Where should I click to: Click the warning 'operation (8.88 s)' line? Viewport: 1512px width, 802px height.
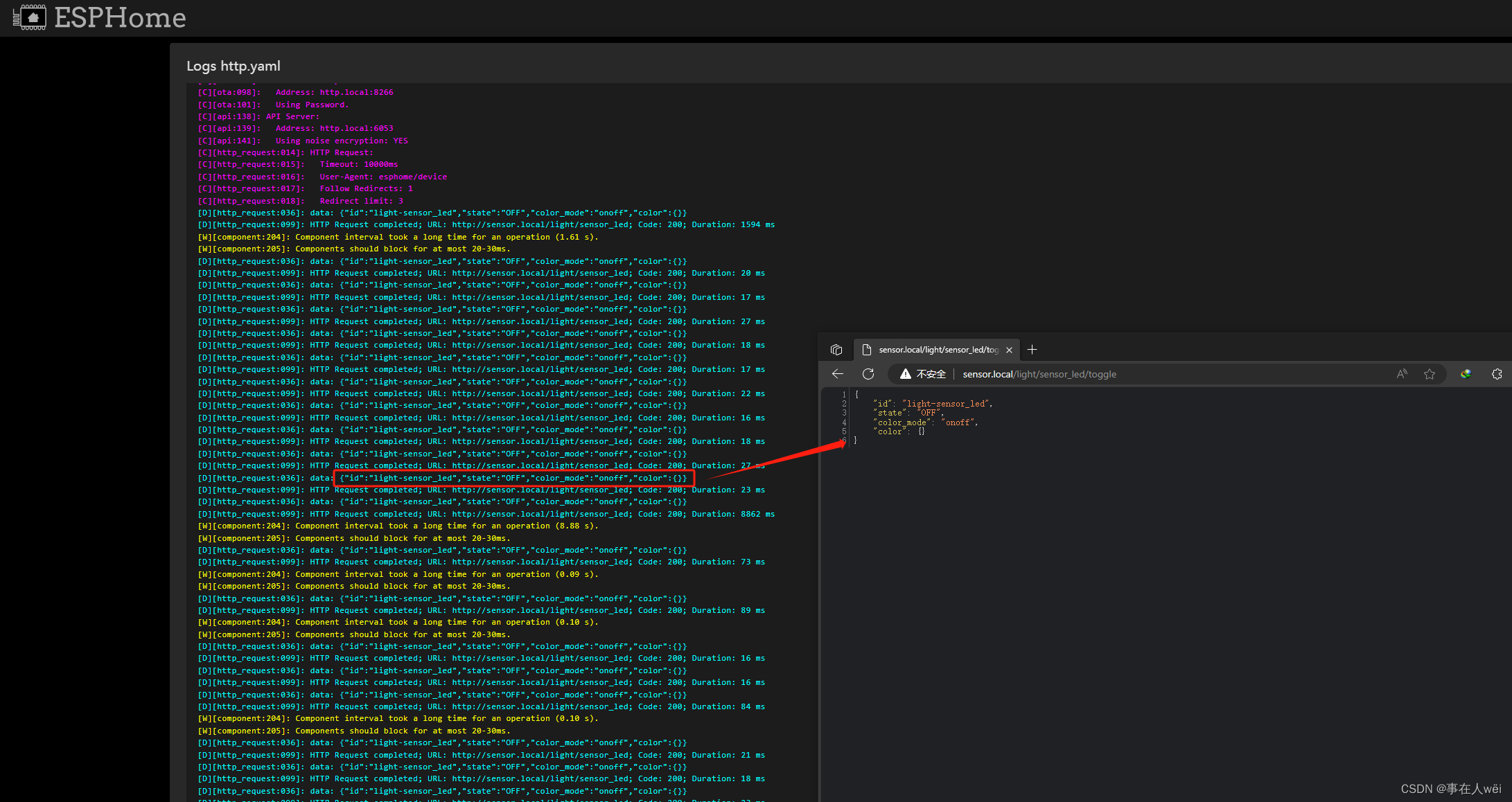(x=398, y=526)
